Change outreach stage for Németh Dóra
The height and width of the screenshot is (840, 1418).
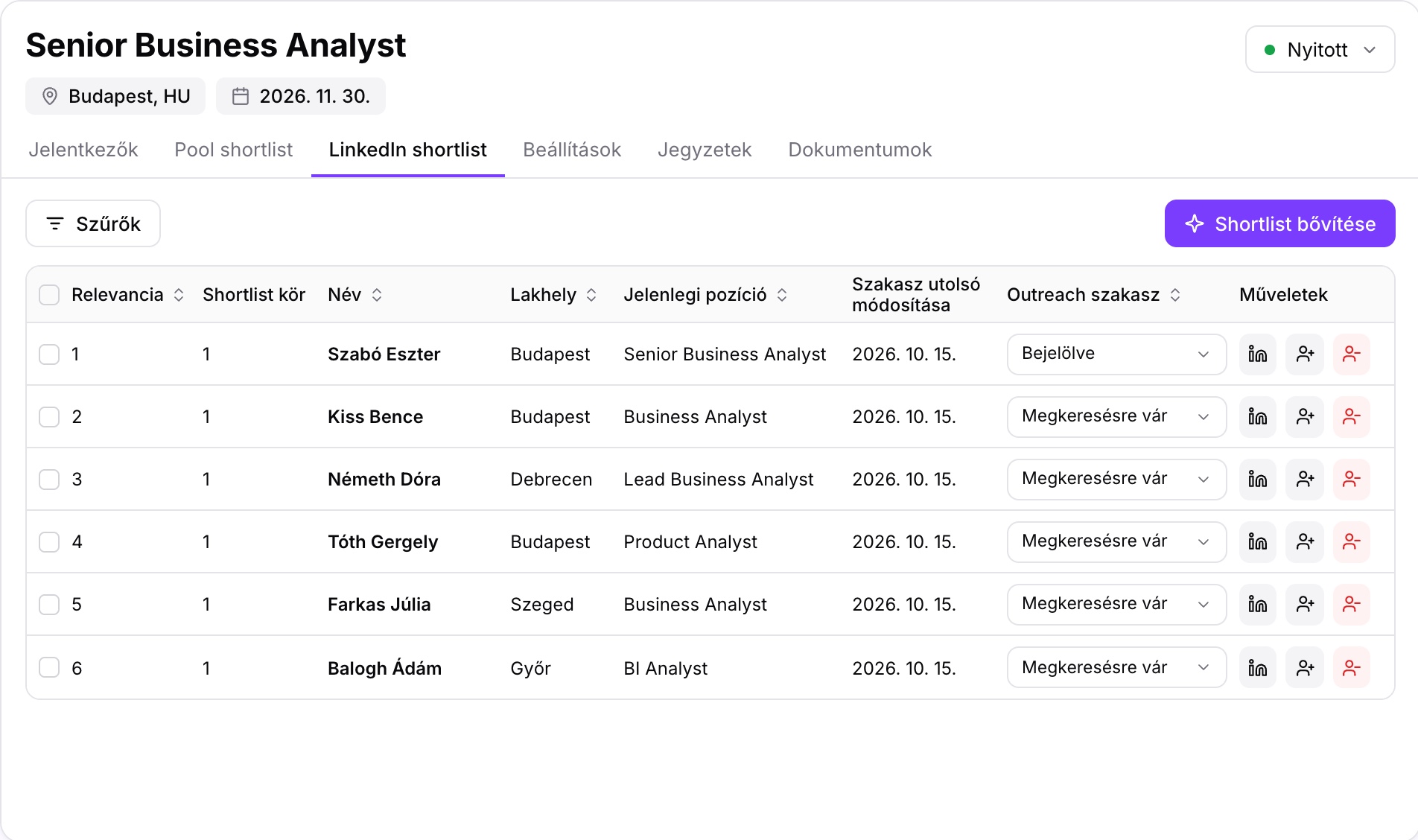(1116, 479)
